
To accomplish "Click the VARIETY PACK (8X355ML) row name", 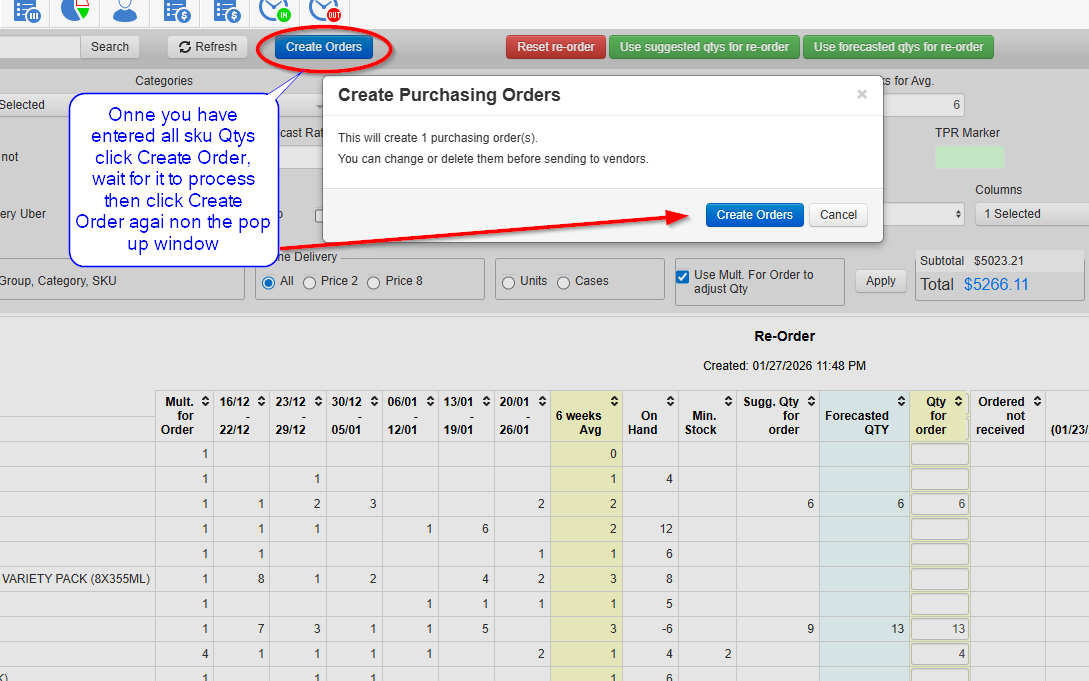I will 76,578.
